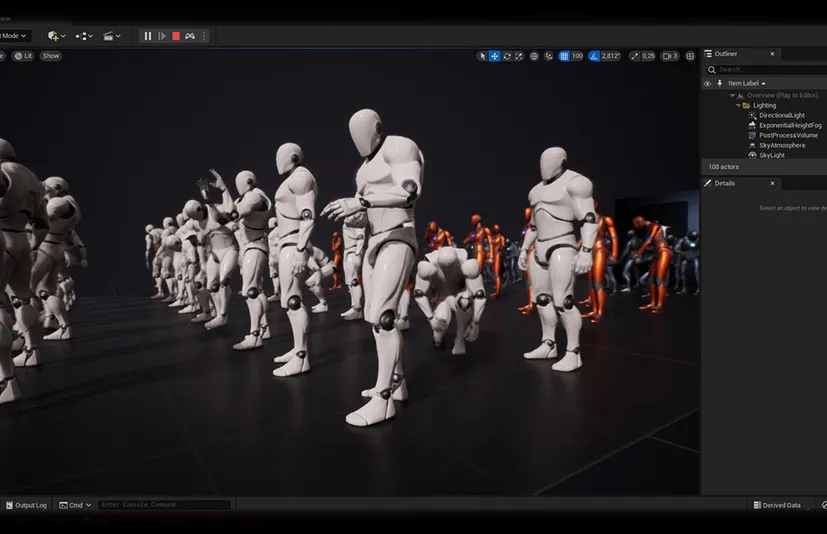Image resolution: width=827 pixels, height=534 pixels.
Task: Click the Enter Console Command field
Action: coord(164,505)
